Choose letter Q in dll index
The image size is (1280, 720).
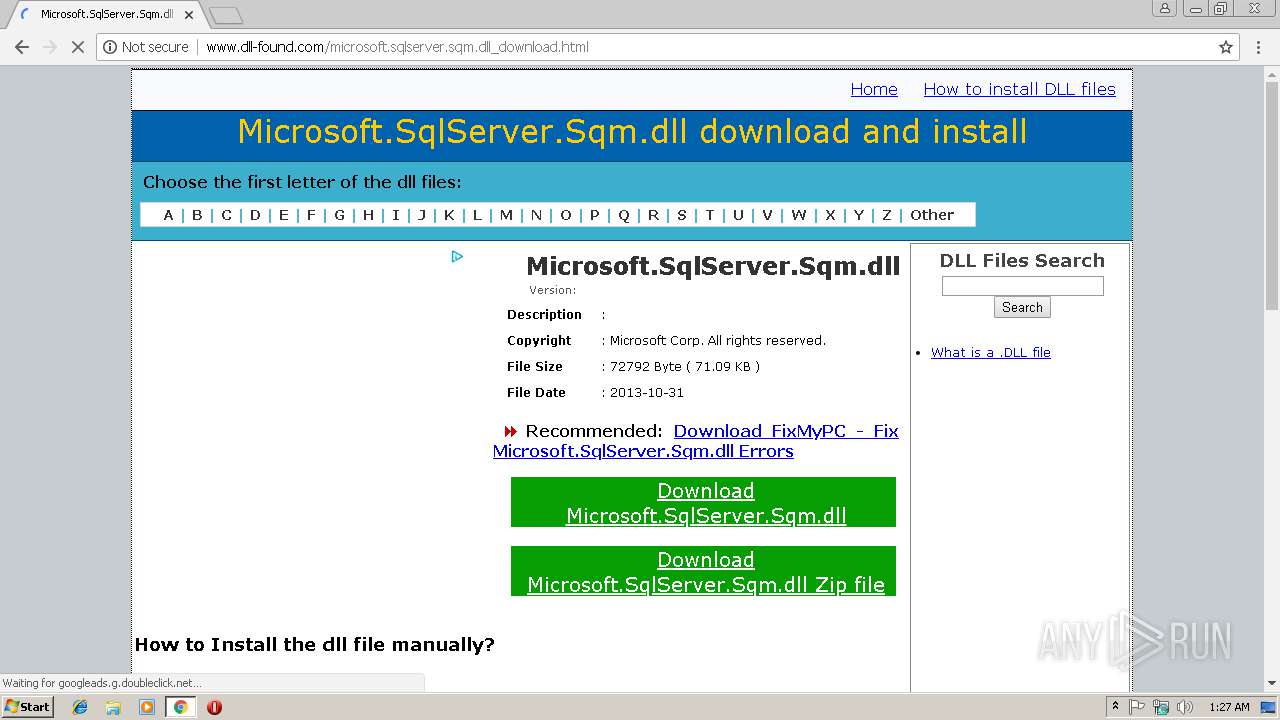pyautogui.click(x=624, y=215)
